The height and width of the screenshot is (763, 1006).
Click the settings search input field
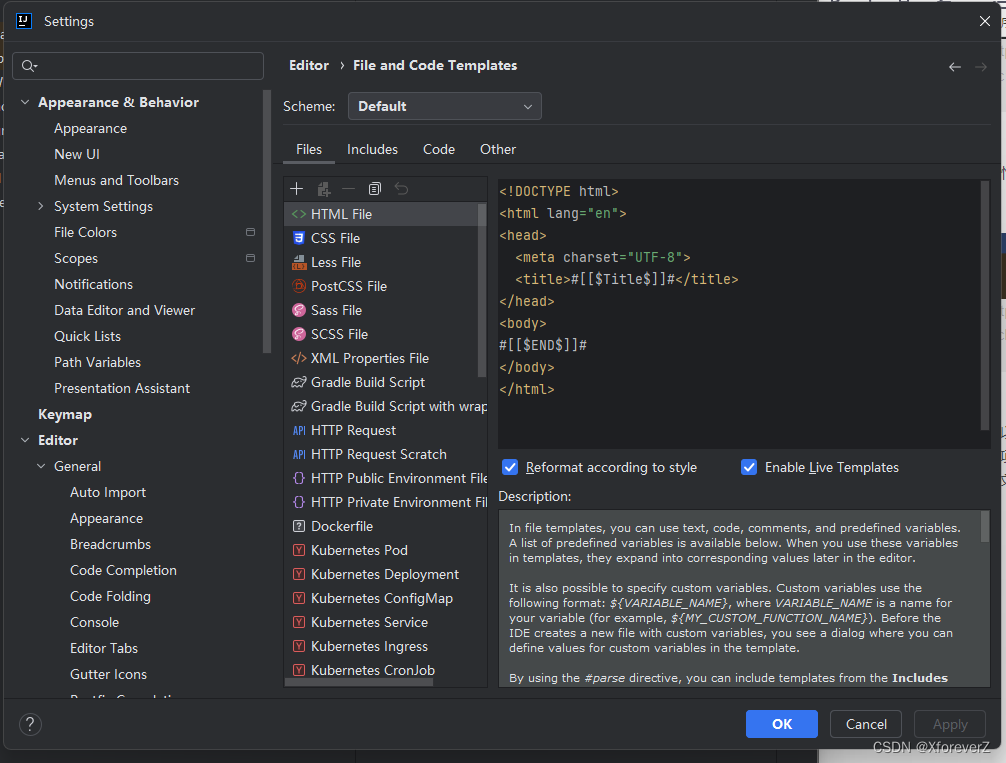[x=138, y=66]
